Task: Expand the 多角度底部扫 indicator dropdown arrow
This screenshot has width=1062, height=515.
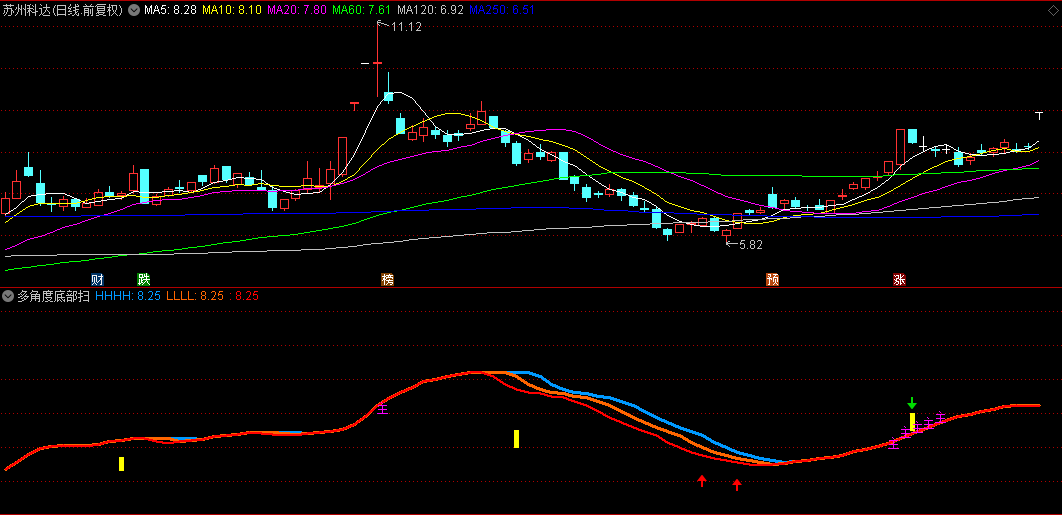Action: coord(8,296)
